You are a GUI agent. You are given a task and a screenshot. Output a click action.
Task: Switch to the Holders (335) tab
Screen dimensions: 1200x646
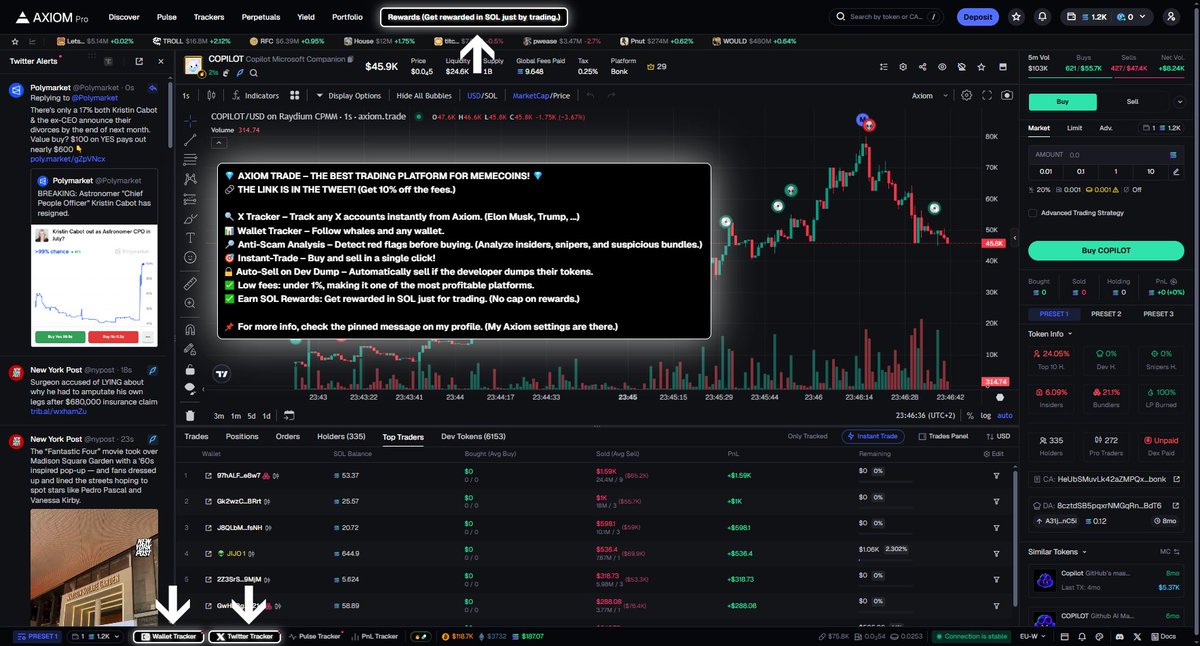coord(341,436)
